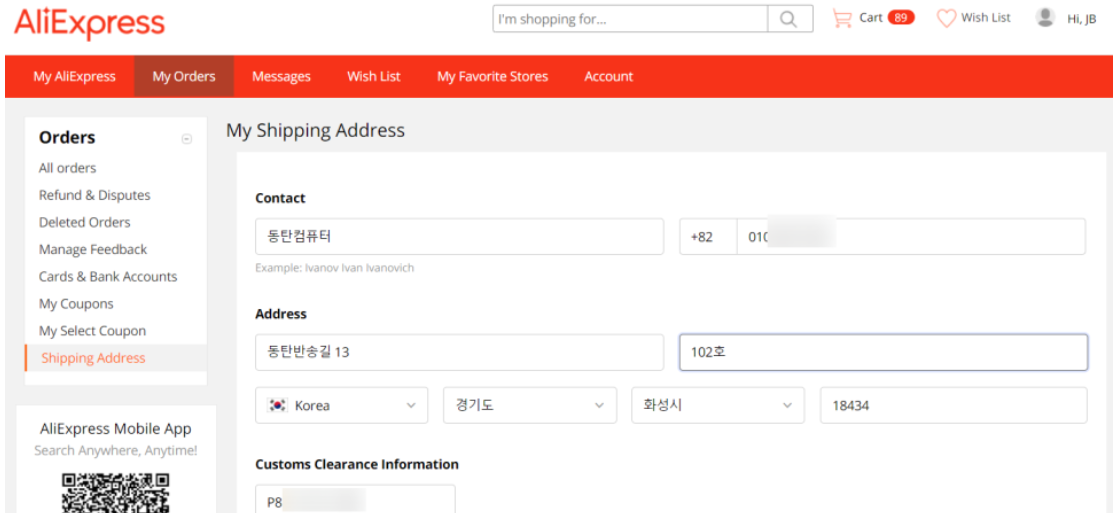Click the AliExpress logo
The width and height of the screenshot is (1116, 513).
tap(89, 23)
